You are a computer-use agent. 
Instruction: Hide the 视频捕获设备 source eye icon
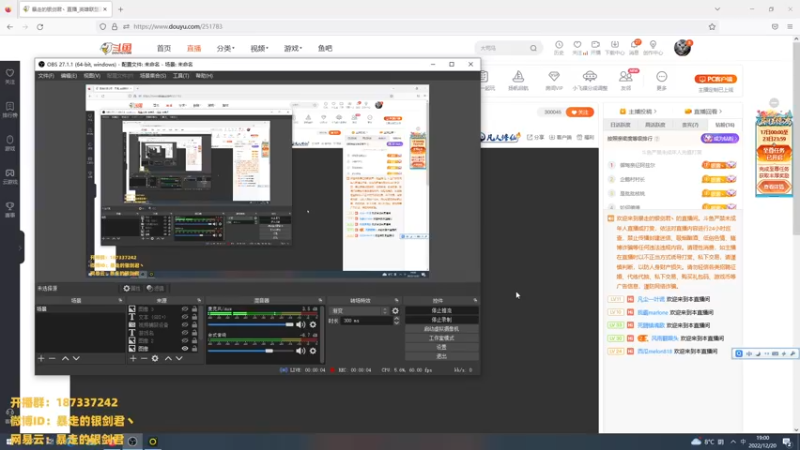(185, 324)
